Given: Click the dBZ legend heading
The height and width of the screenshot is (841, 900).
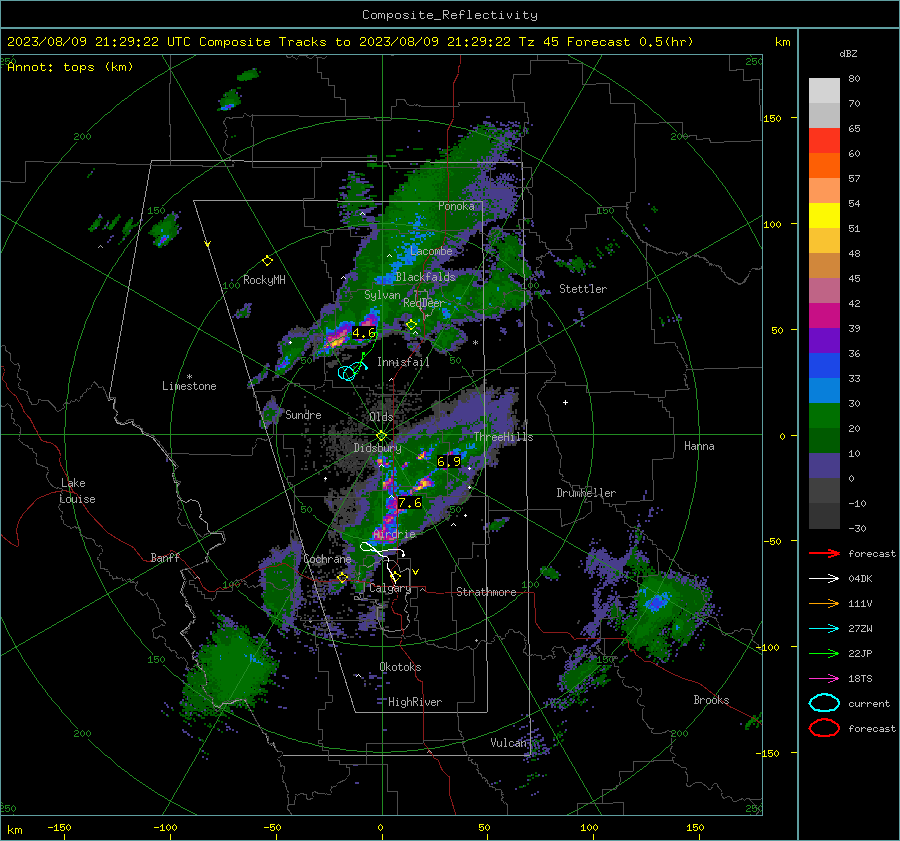Looking at the screenshot, I should pyautogui.click(x=848, y=53).
